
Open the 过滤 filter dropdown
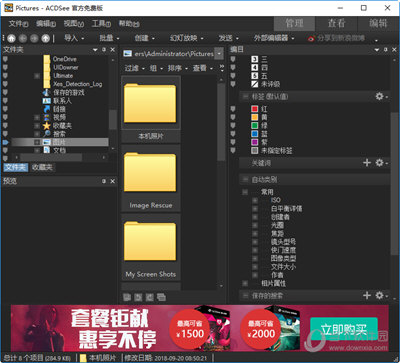coord(134,68)
